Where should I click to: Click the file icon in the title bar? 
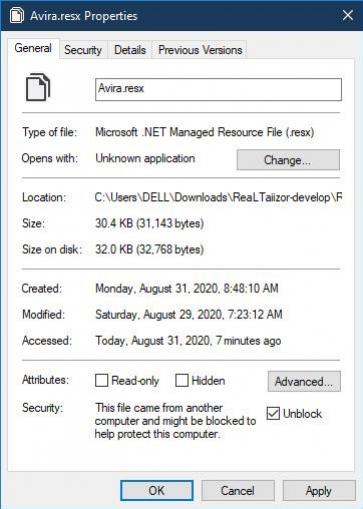[17, 15]
